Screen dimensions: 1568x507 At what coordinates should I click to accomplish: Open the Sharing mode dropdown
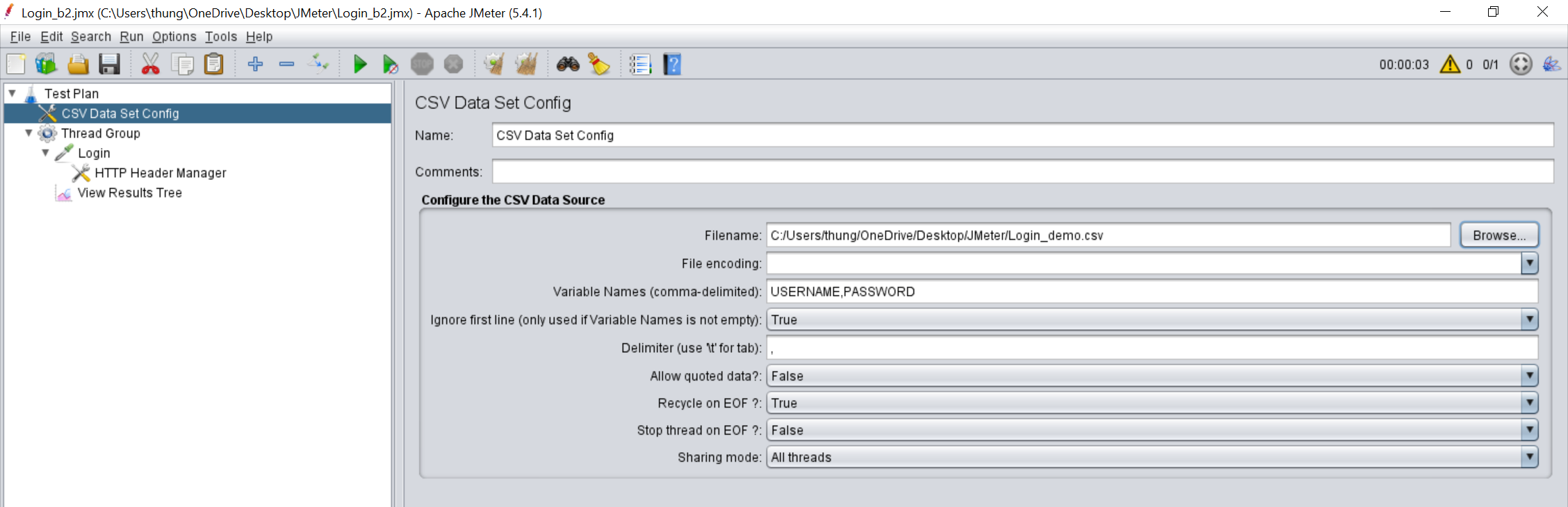click(1152, 457)
